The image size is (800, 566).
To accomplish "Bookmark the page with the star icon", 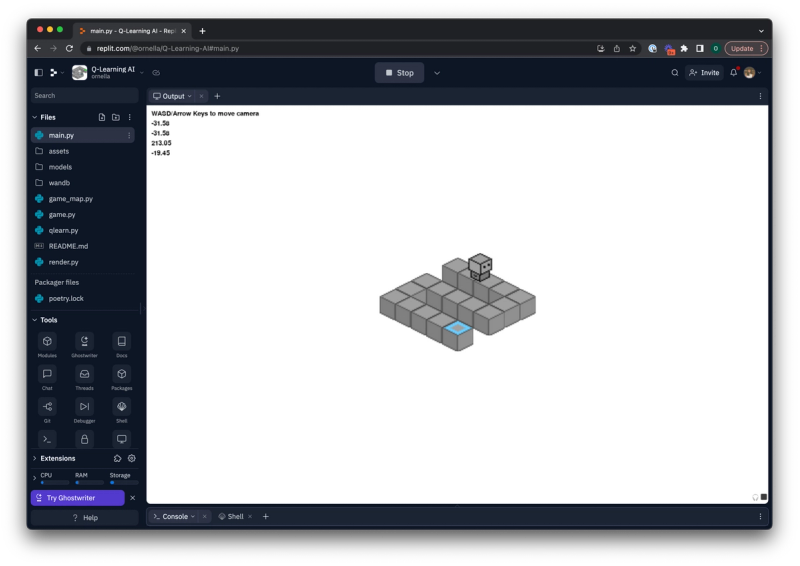I will click(633, 48).
